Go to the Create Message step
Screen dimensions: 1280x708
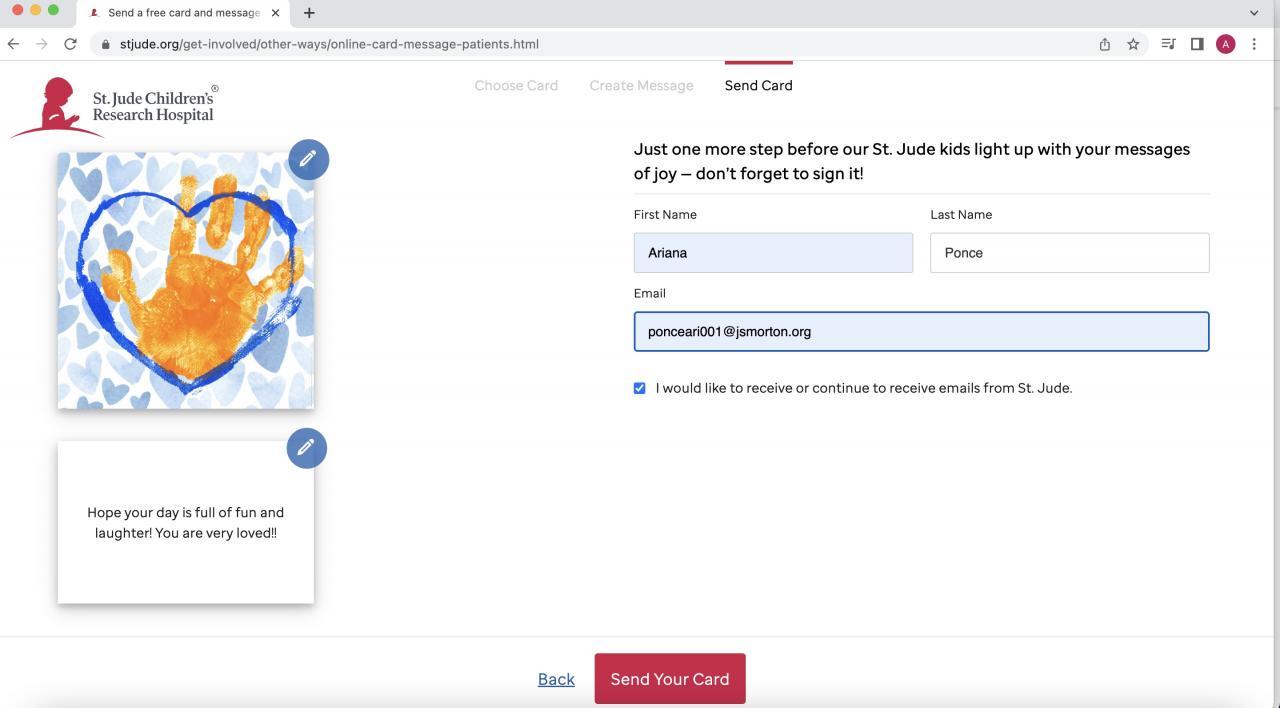(641, 85)
